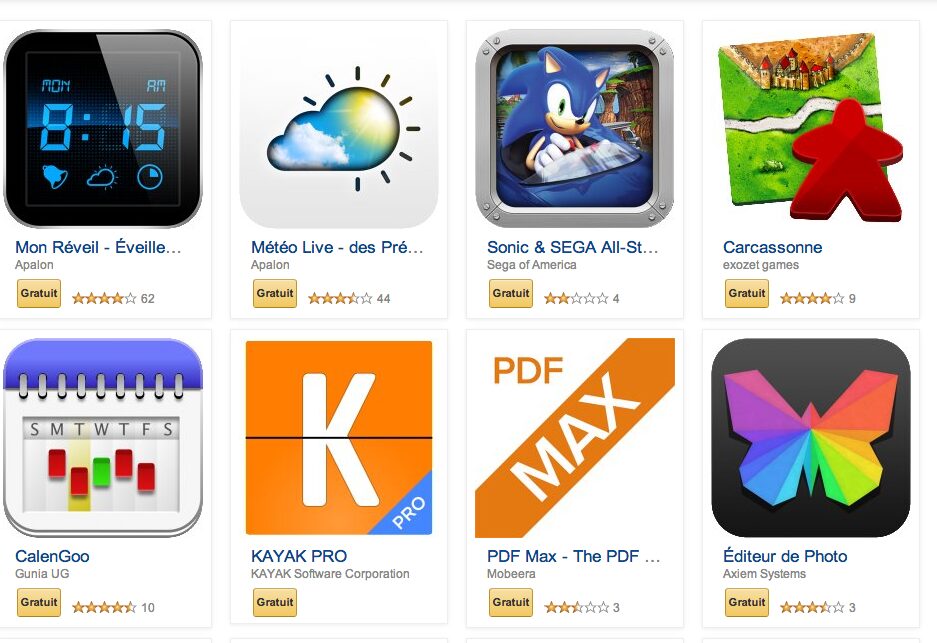Open the Météo Live weather app icon

[x=339, y=128]
